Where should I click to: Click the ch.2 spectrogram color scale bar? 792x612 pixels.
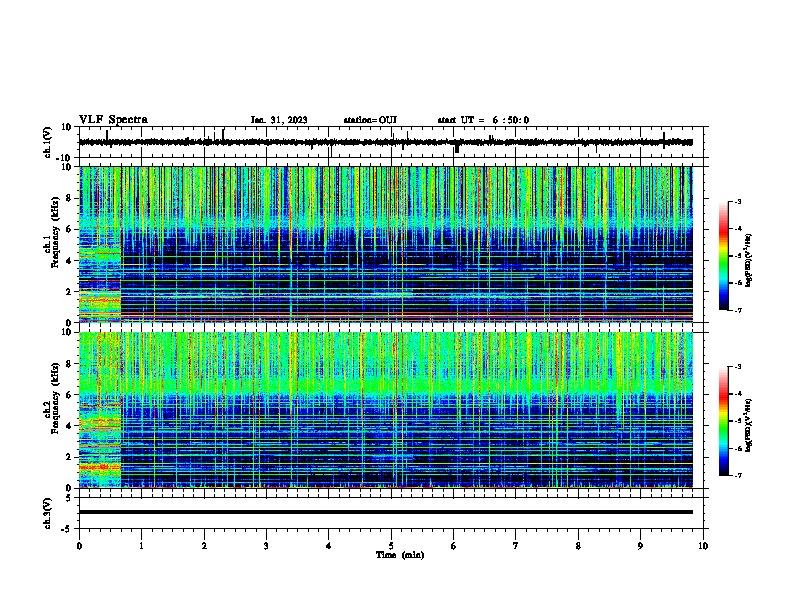tap(724, 421)
